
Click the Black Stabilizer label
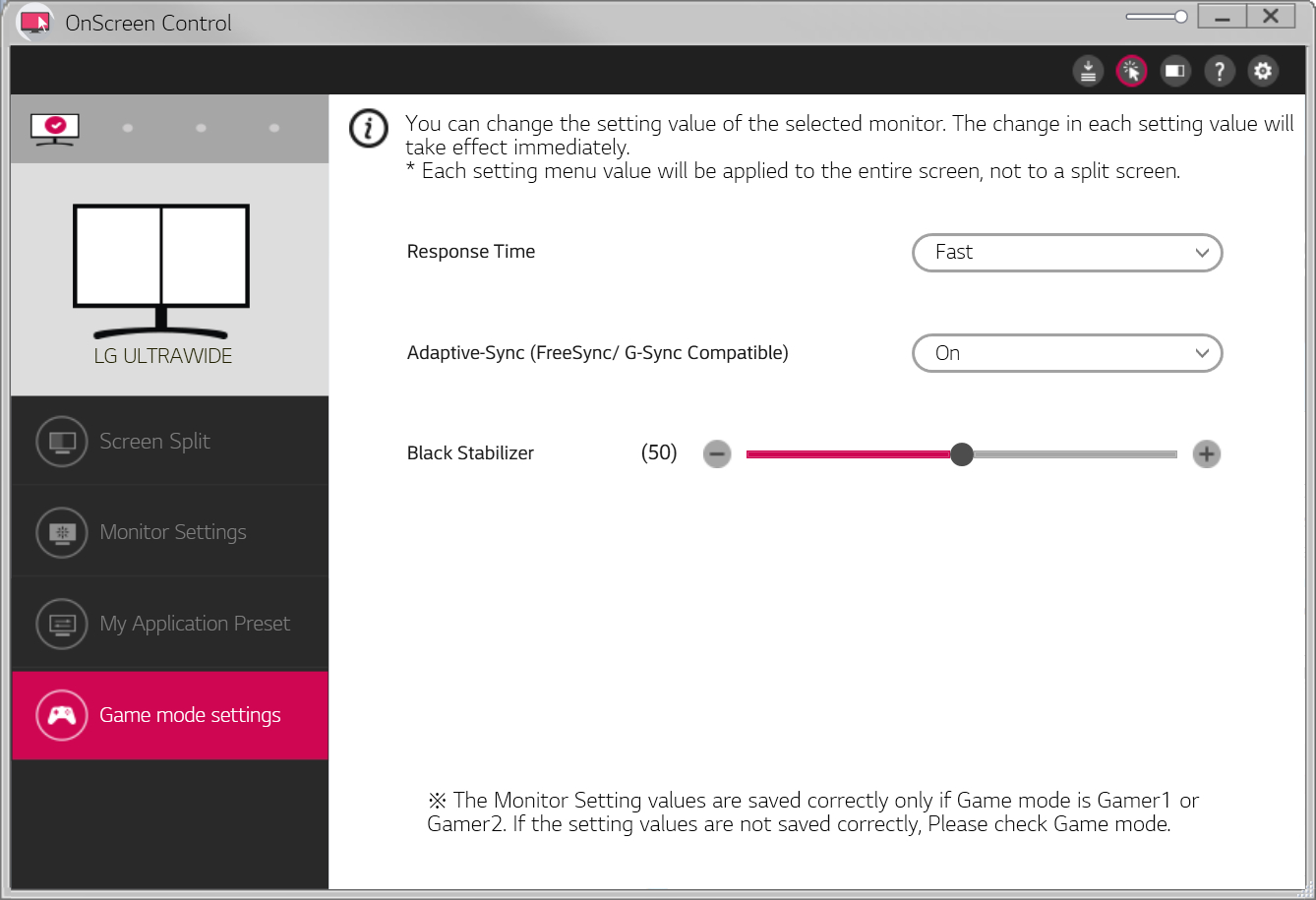click(470, 453)
